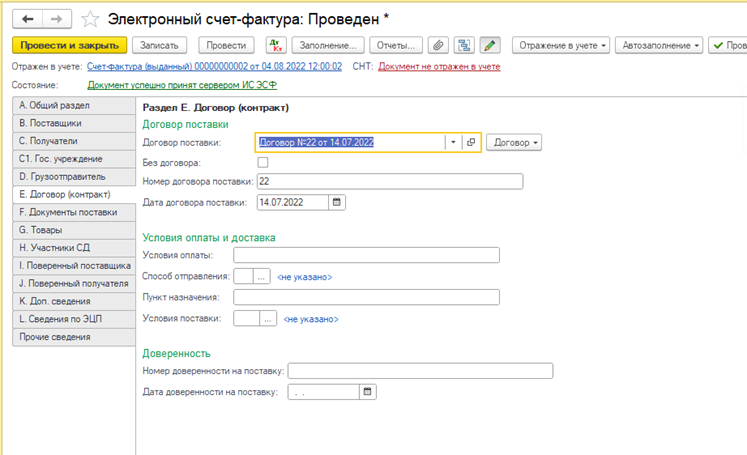The width and height of the screenshot is (747, 455).
Task: Toggle the green pencil edit icon
Action: [489, 45]
